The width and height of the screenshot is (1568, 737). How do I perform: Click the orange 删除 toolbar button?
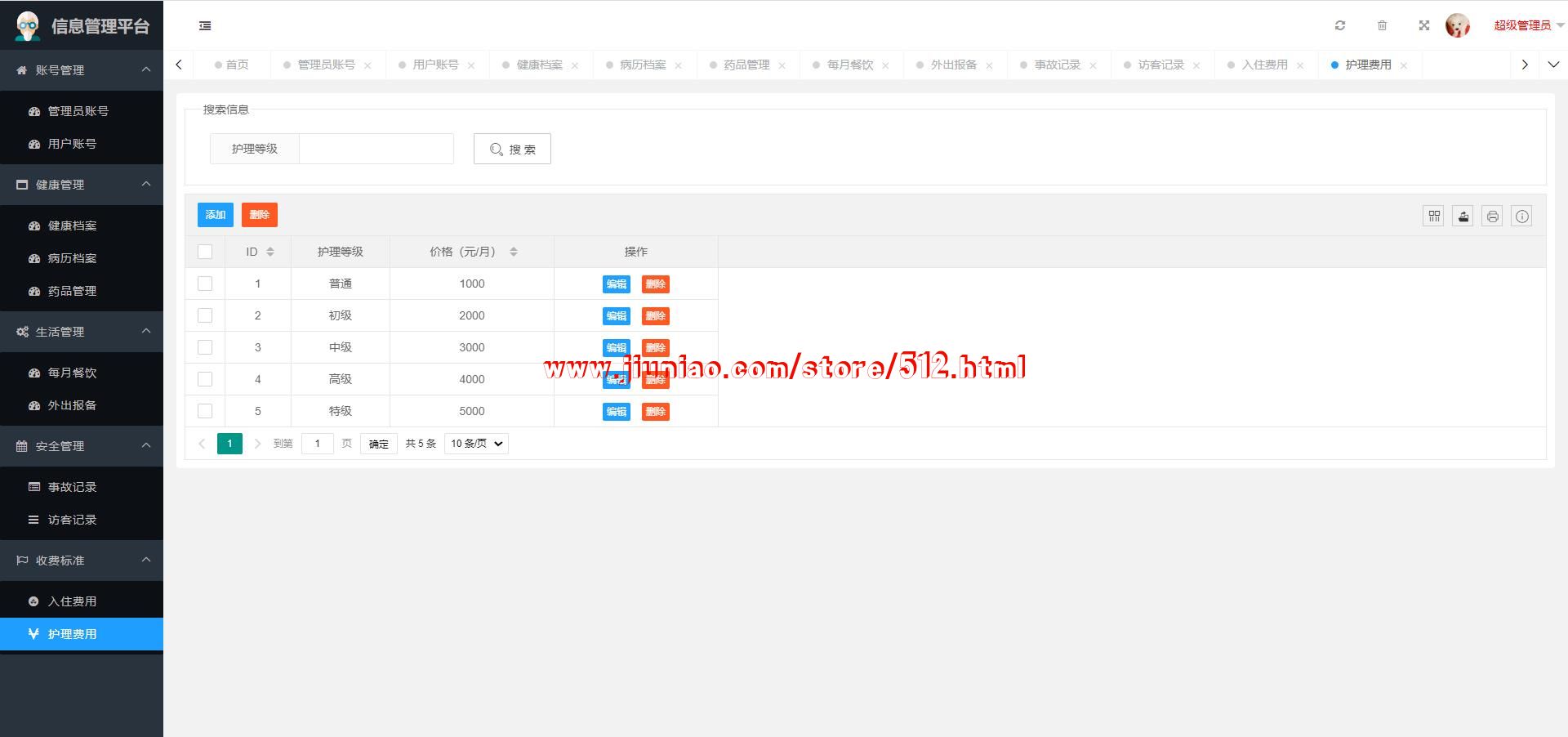coord(260,215)
